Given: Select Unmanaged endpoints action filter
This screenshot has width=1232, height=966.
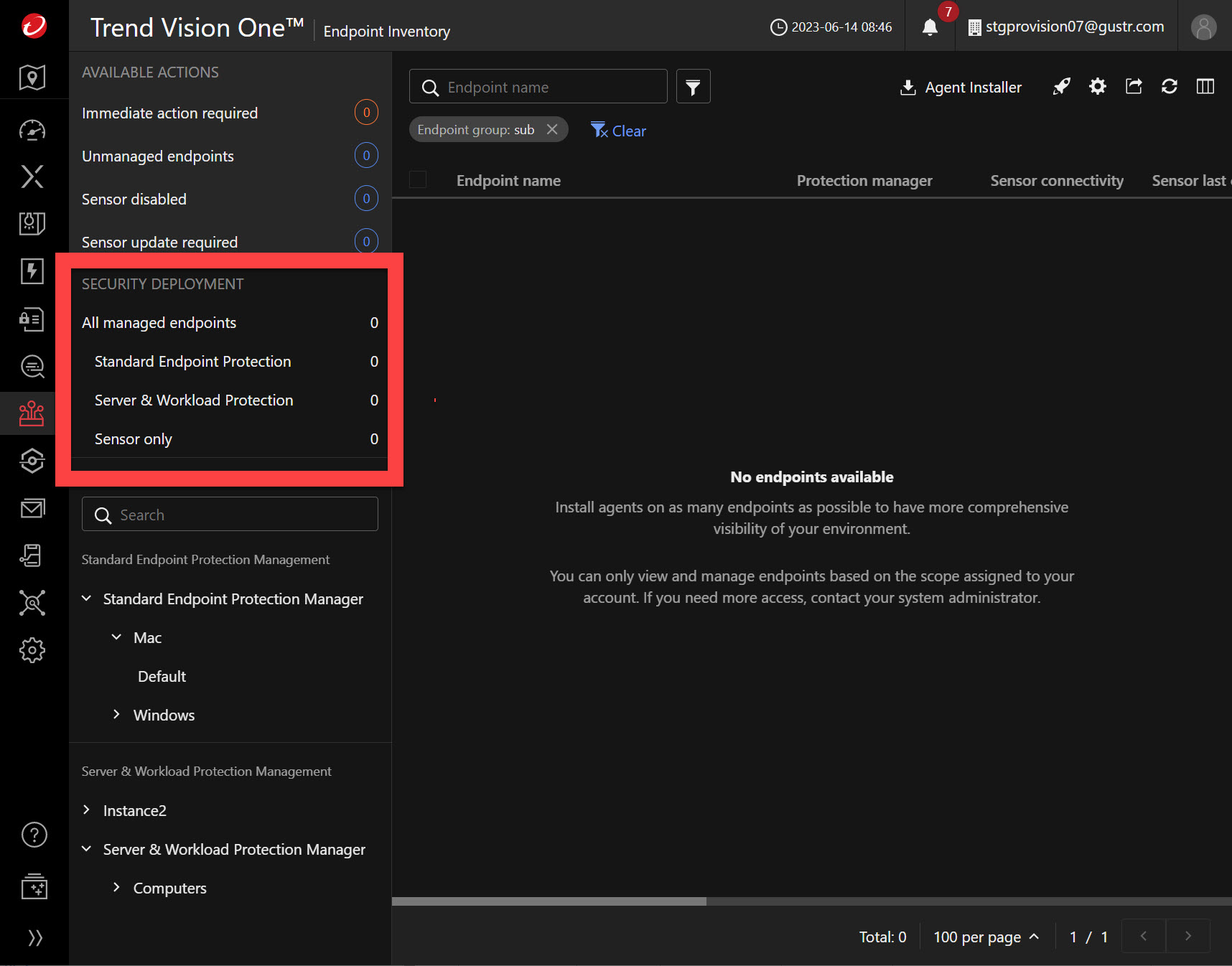Looking at the screenshot, I should (158, 156).
